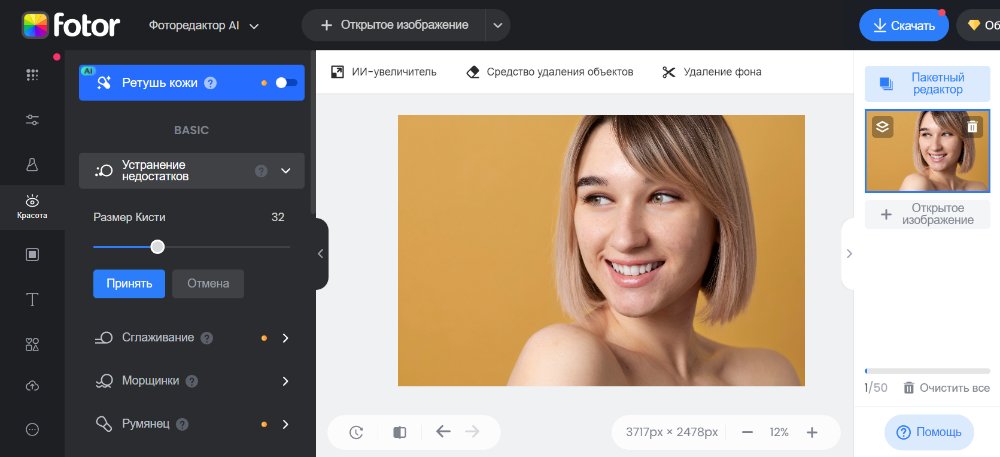Delete the thumbnail with trash icon
The width and height of the screenshot is (1000, 457).
972,127
